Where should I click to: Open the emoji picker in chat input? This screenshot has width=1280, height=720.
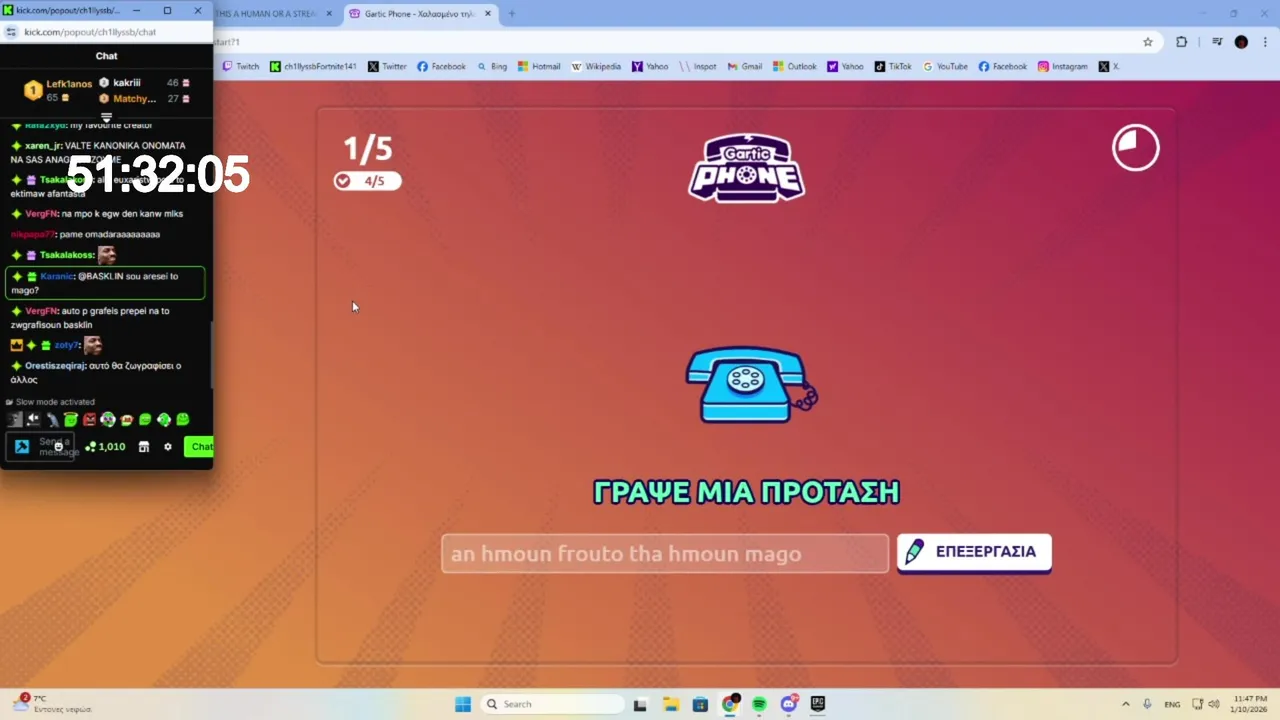click(58, 447)
